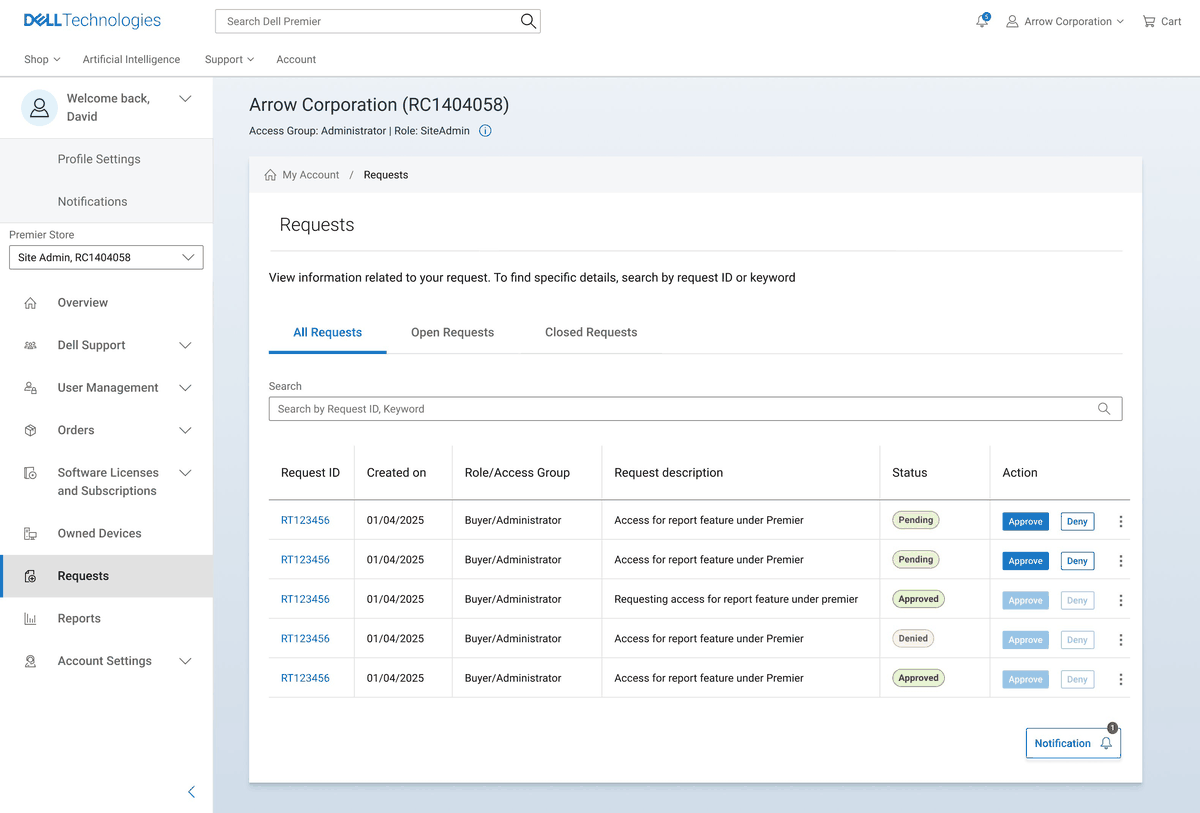Open Account in the top navigation
The image size is (1200, 813).
(x=296, y=60)
